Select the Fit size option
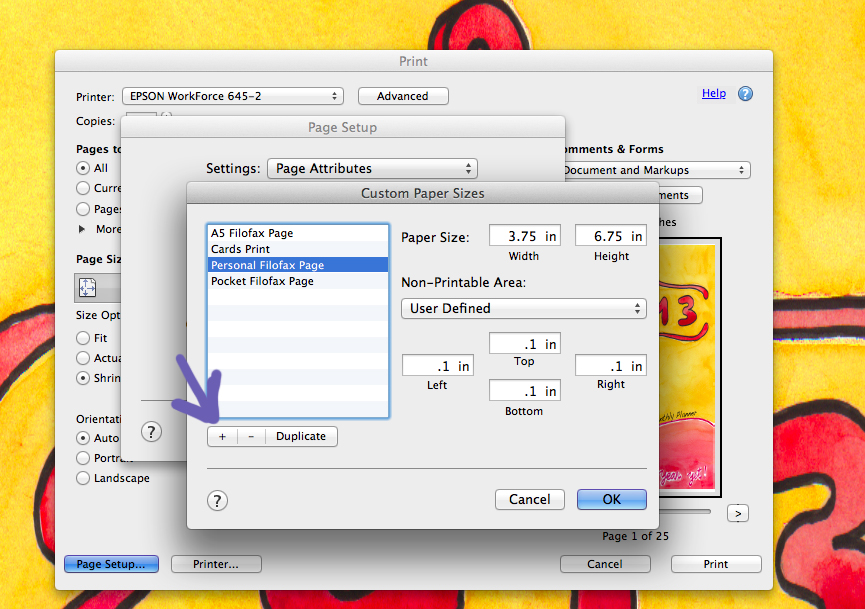Image resolution: width=865 pixels, height=609 pixels. (83, 338)
